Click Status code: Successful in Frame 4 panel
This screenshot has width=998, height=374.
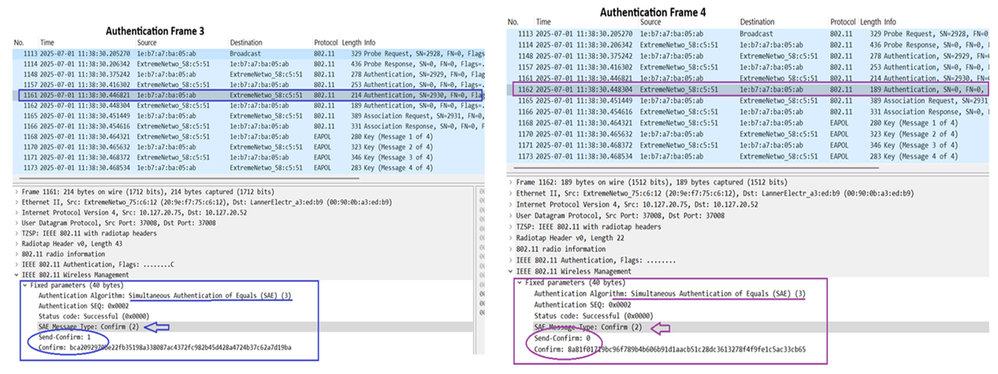(593, 316)
